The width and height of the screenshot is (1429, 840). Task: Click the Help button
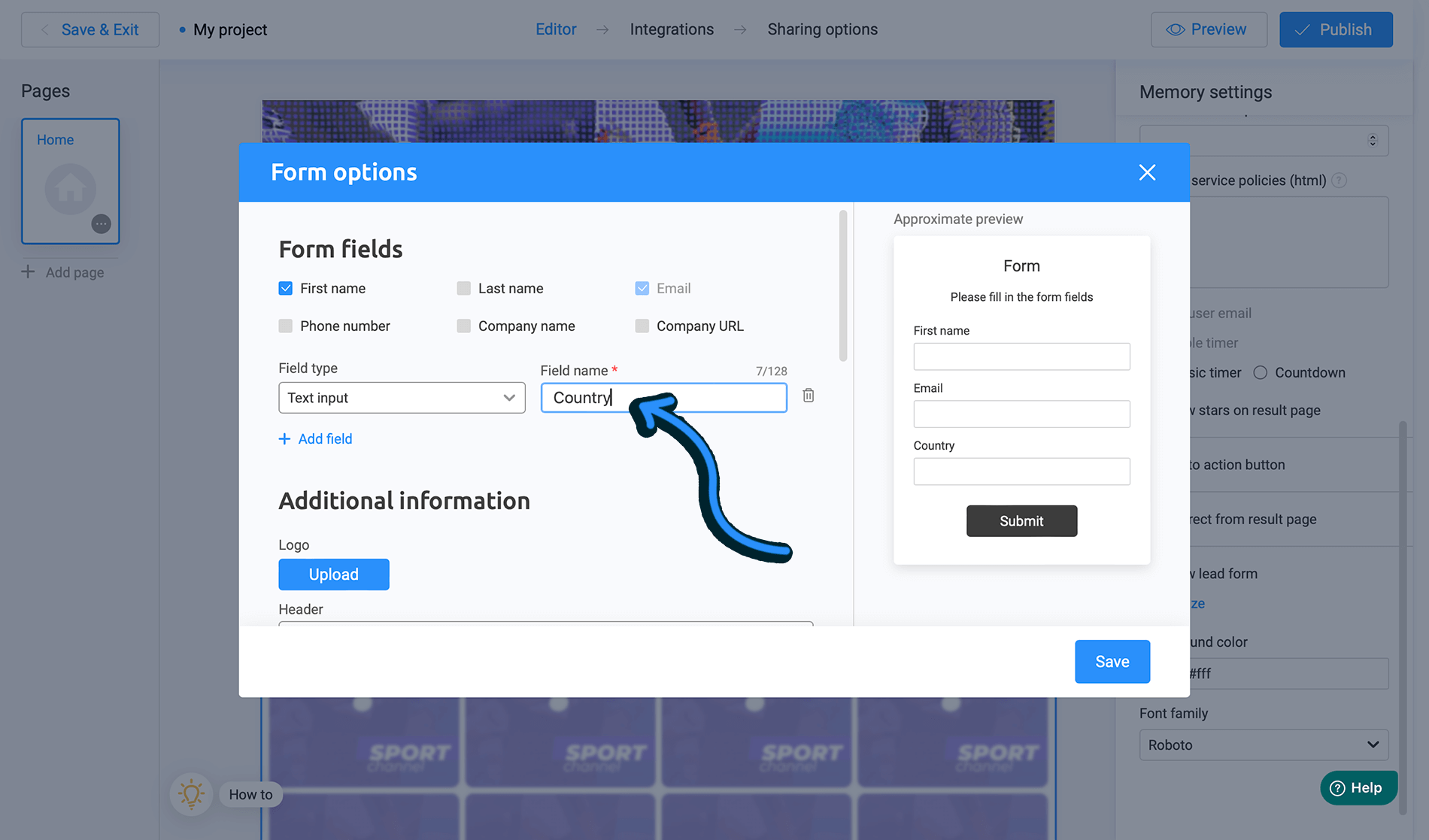pyautogui.click(x=1358, y=787)
